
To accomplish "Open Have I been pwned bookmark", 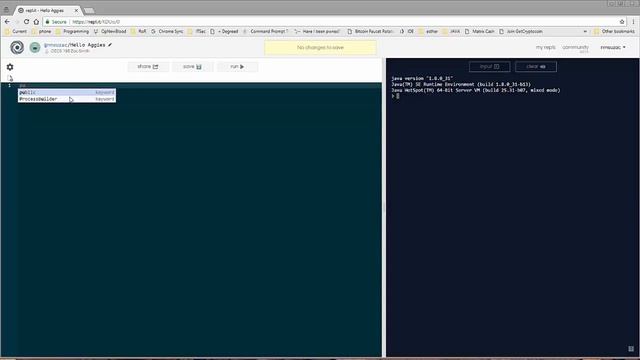I will 317,31.
